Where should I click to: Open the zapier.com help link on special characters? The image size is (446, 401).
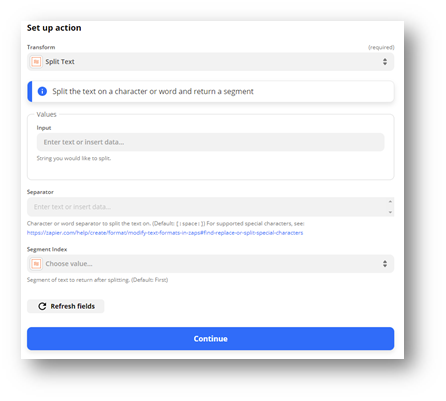tap(165, 233)
